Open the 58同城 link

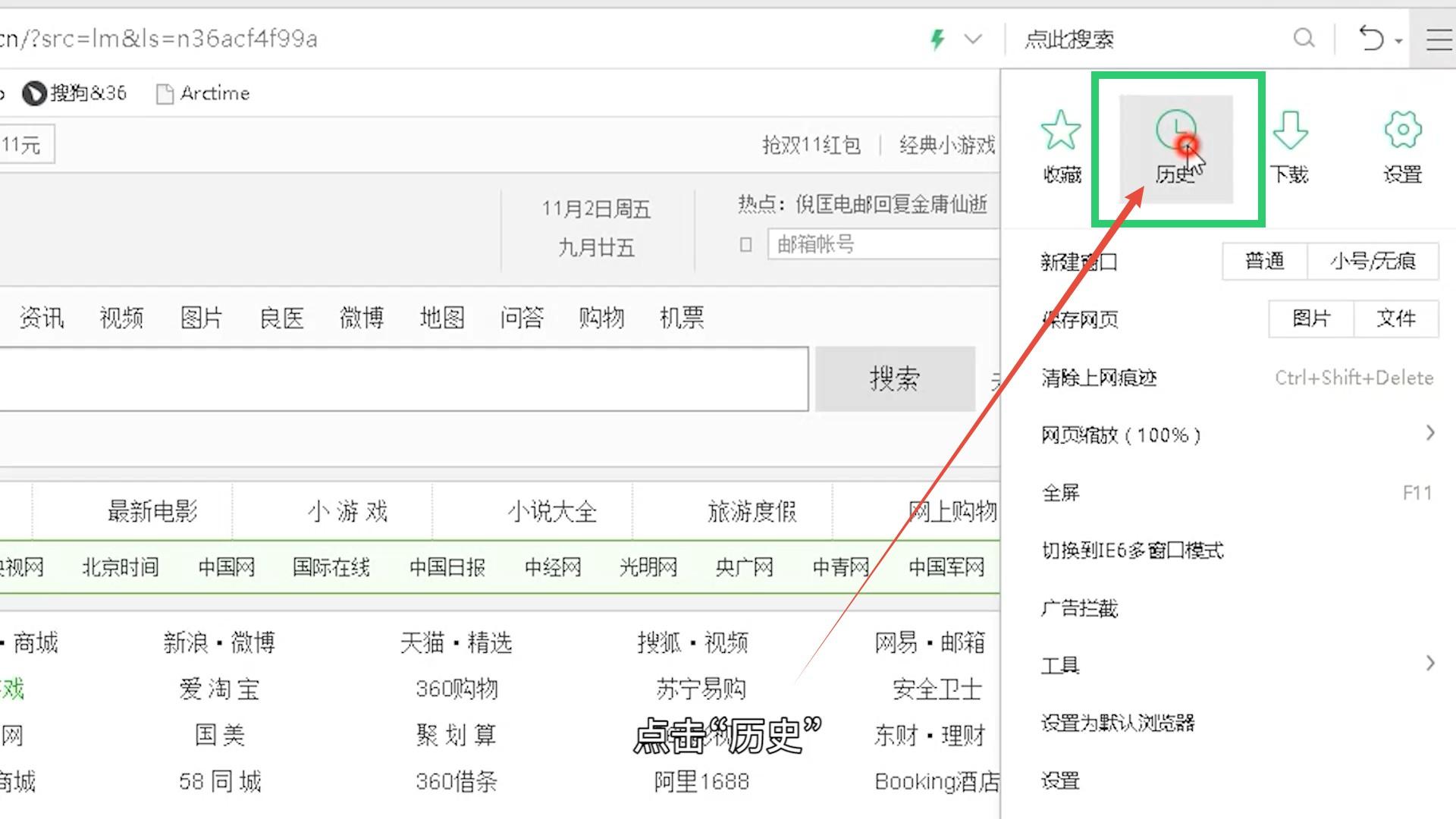220,781
